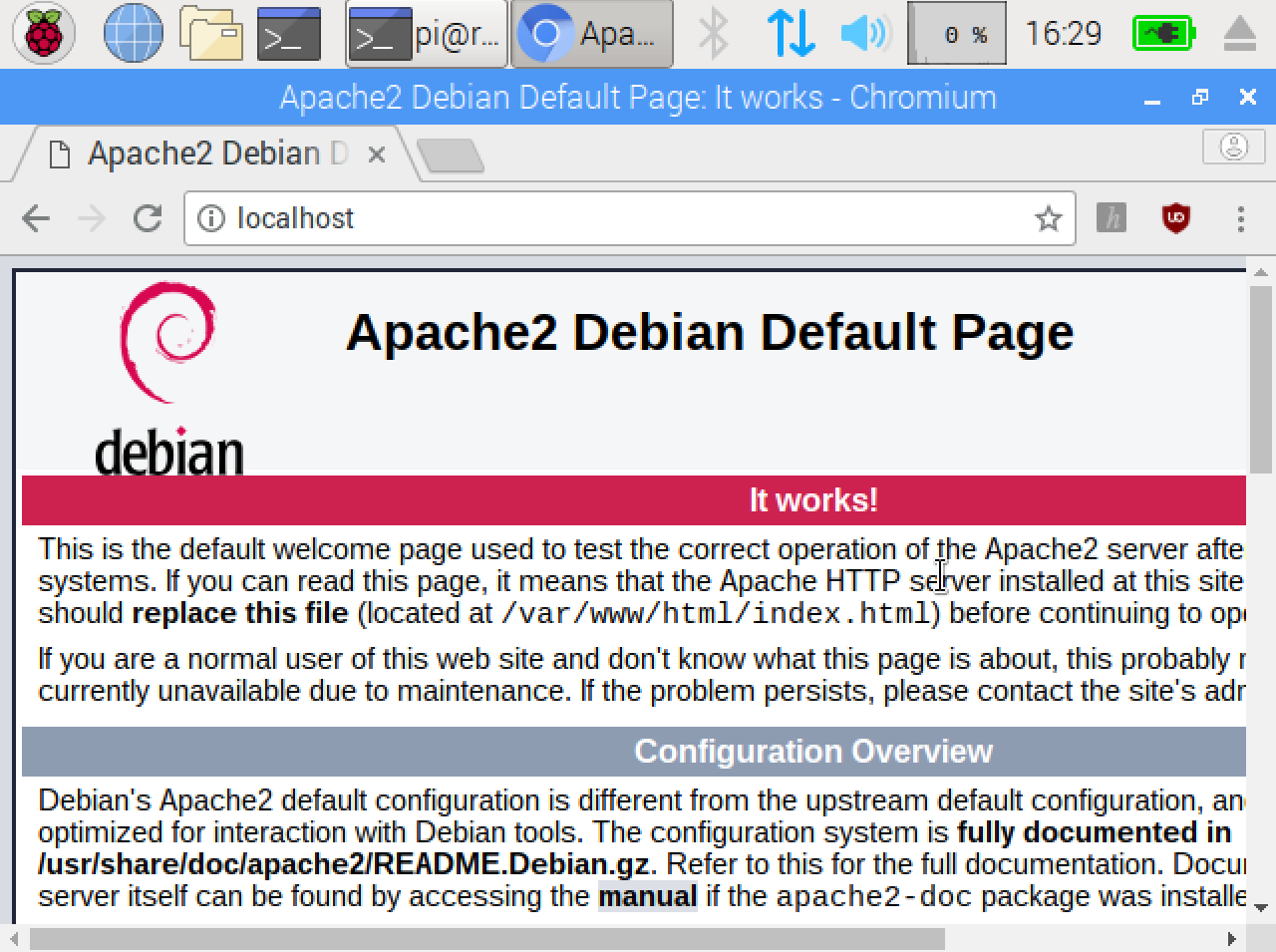View site information icon for localhost

pos(211,218)
